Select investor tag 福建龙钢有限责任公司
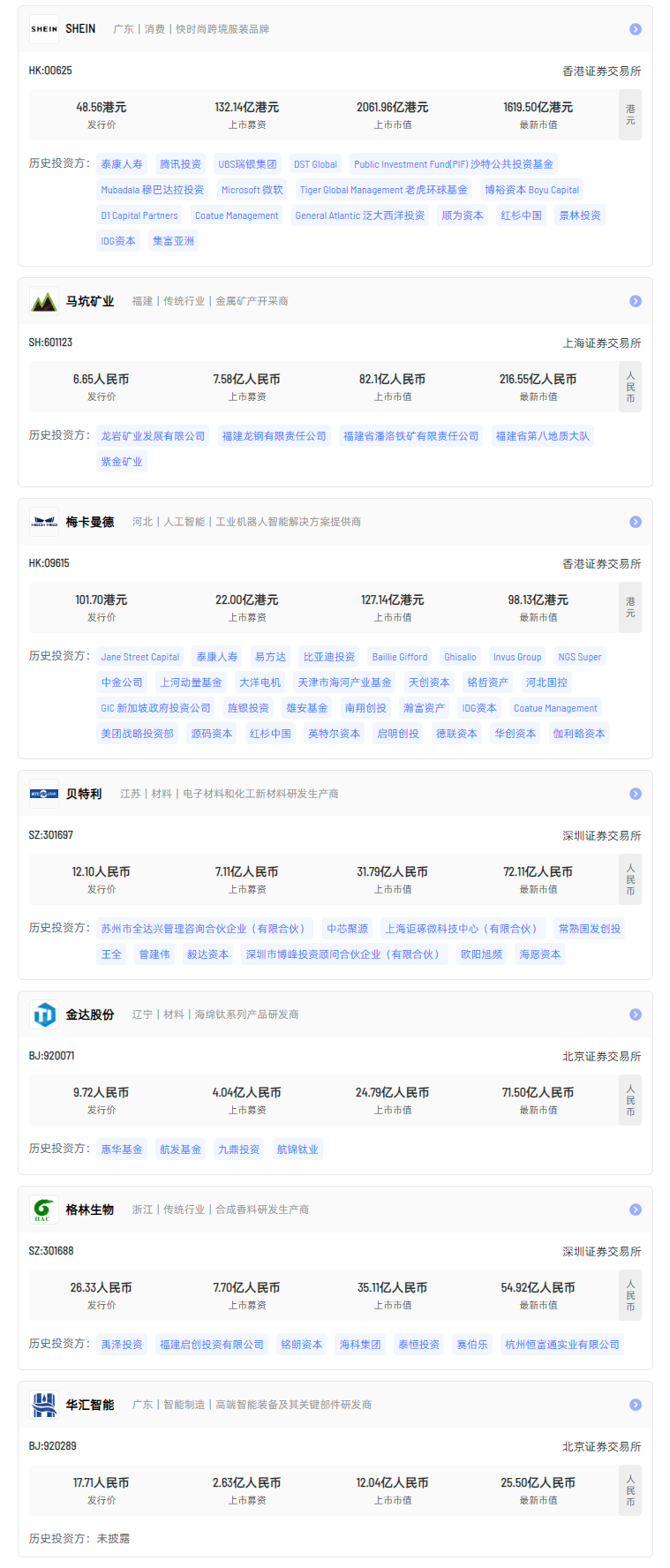The image size is (670, 1568). [275, 436]
